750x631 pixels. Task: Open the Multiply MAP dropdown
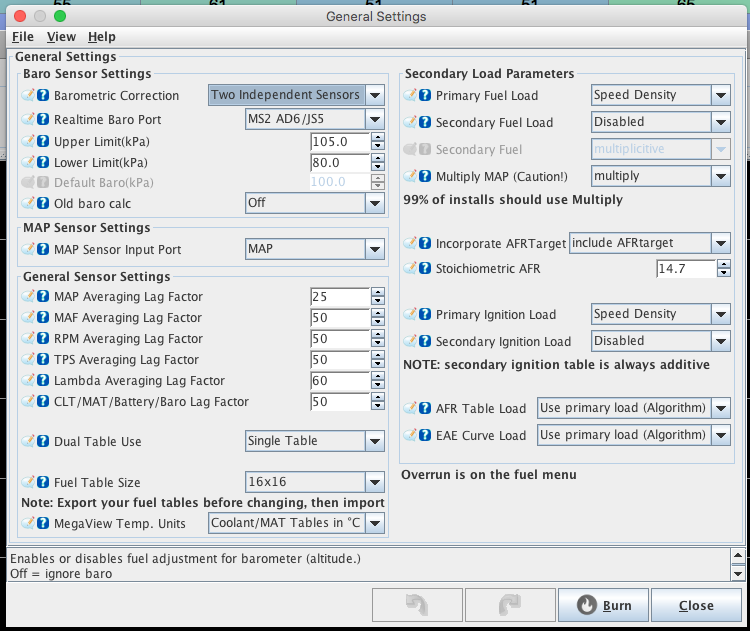click(x=721, y=176)
